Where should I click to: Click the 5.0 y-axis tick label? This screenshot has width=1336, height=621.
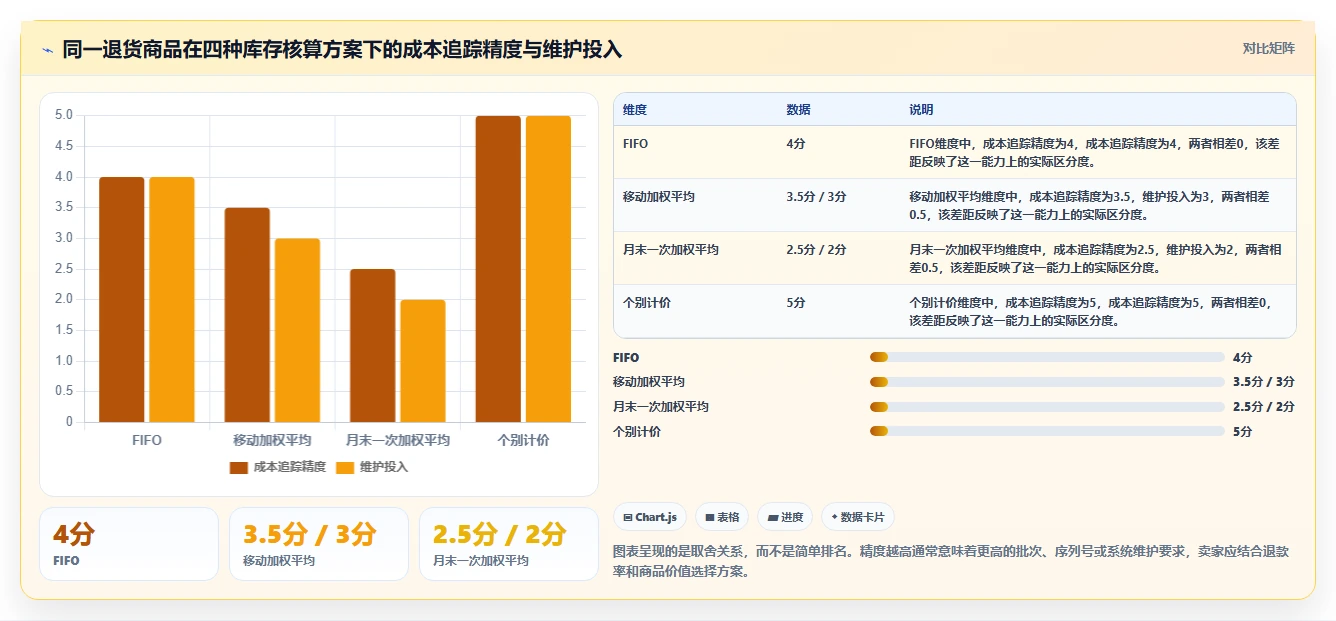click(64, 115)
